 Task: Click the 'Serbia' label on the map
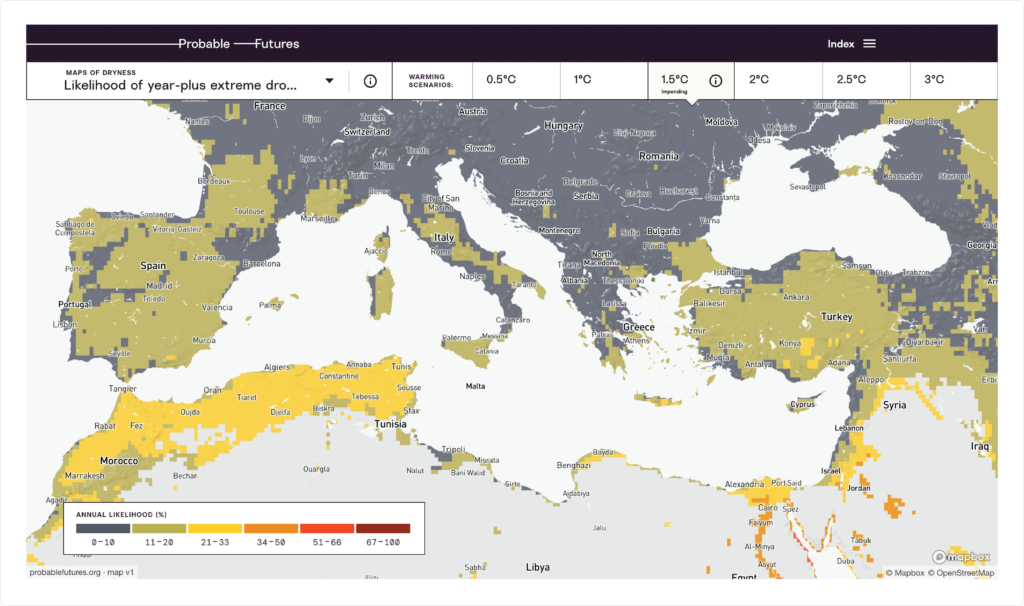click(586, 196)
